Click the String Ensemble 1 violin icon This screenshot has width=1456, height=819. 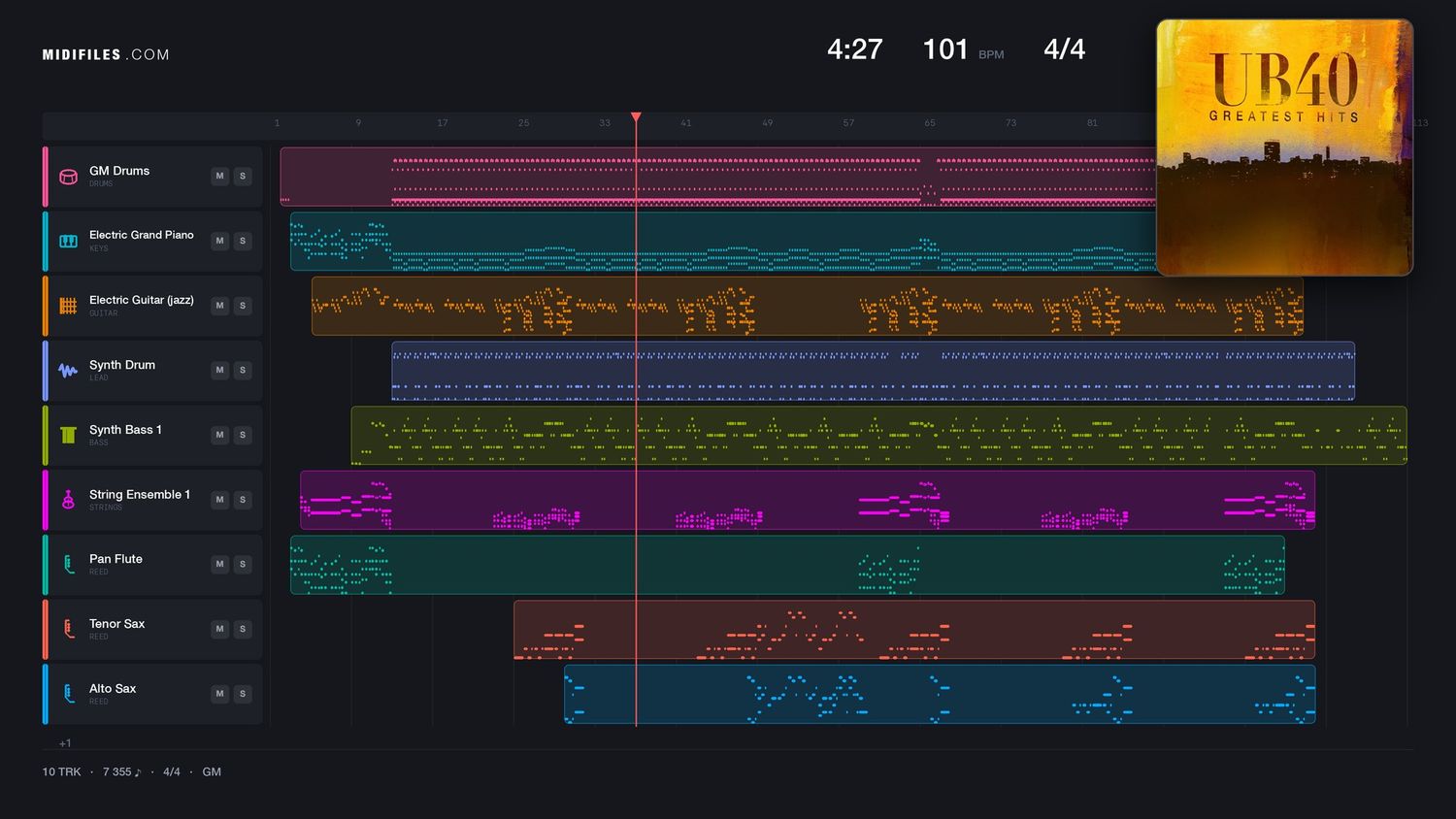point(68,500)
